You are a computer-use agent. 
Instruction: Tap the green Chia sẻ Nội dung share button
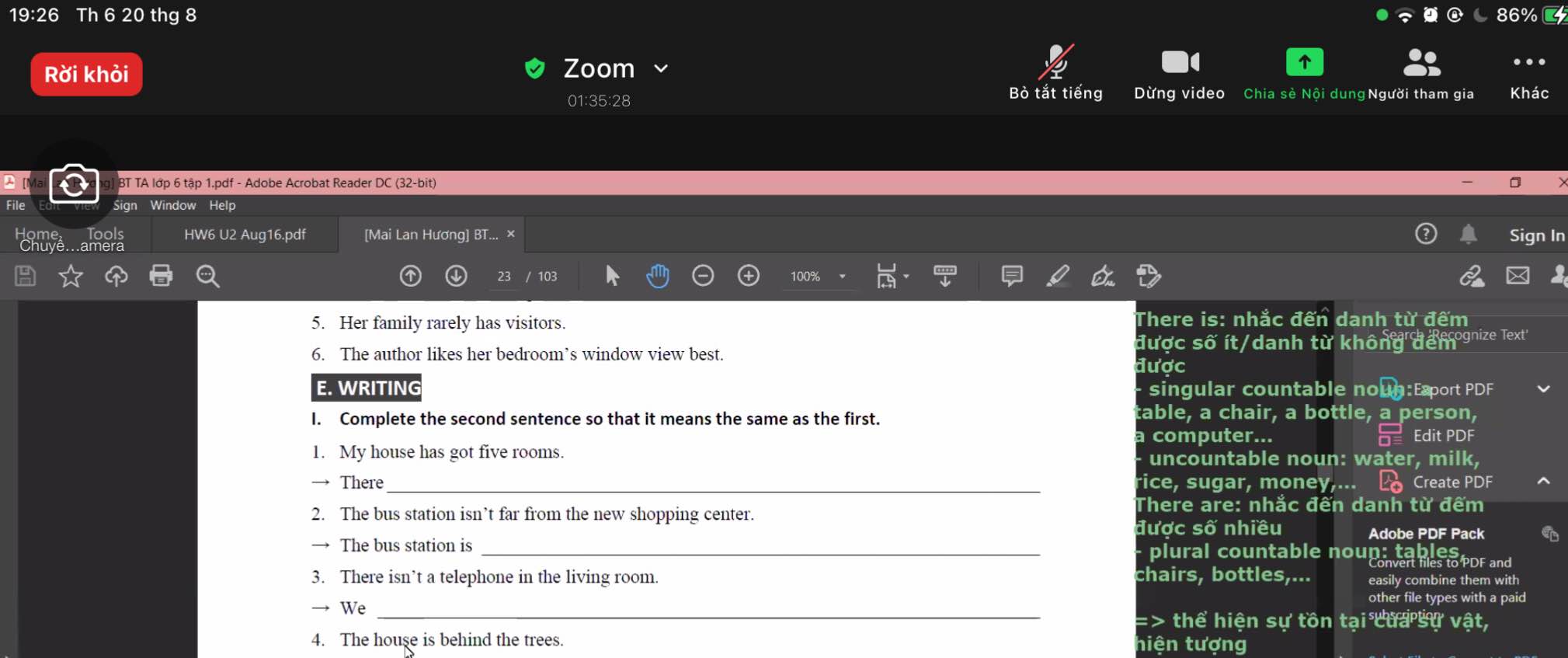pyautogui.click(x=1304, y=73)
